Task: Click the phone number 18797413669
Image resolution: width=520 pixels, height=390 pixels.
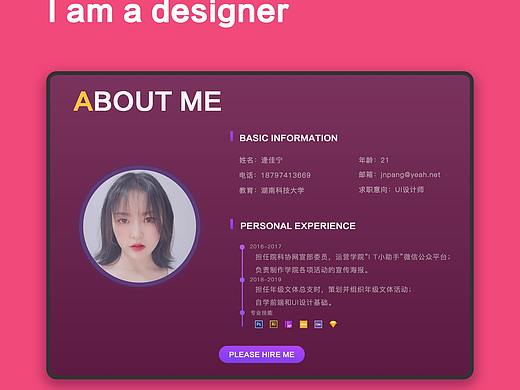Action: [x=286, y=175]
